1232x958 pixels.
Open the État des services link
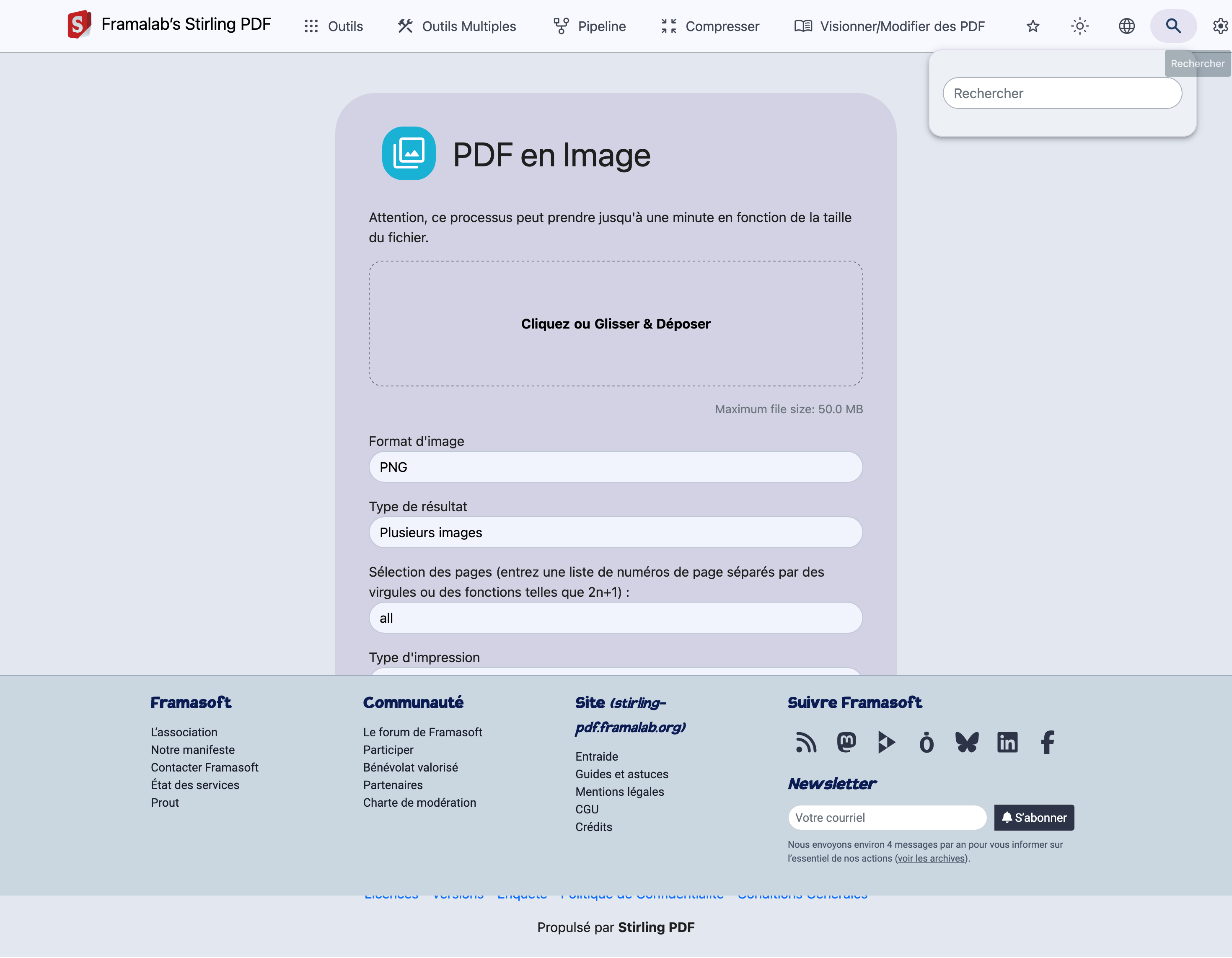pos(194,785)
